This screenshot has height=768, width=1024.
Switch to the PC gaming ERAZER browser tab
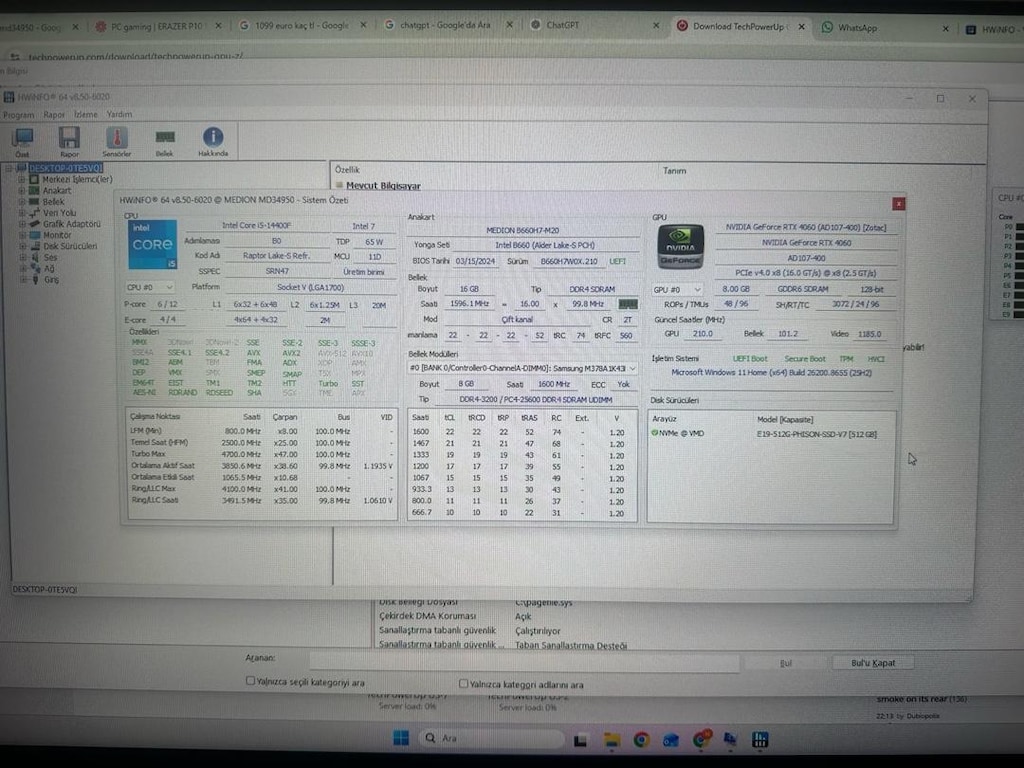coord(157,27)
